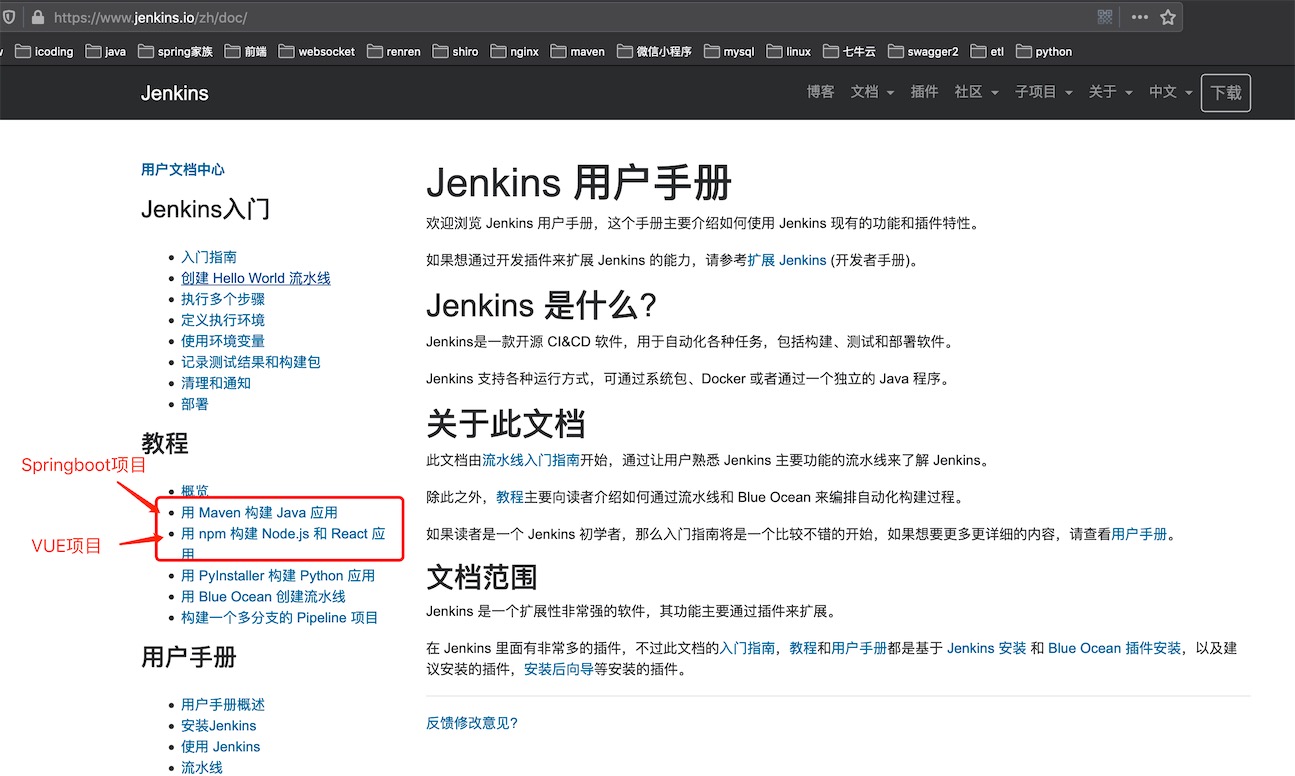Open the 定义执行环境 link
Image resolution: width=1295 pixels, height=776 pixels.
click(223, 320)
